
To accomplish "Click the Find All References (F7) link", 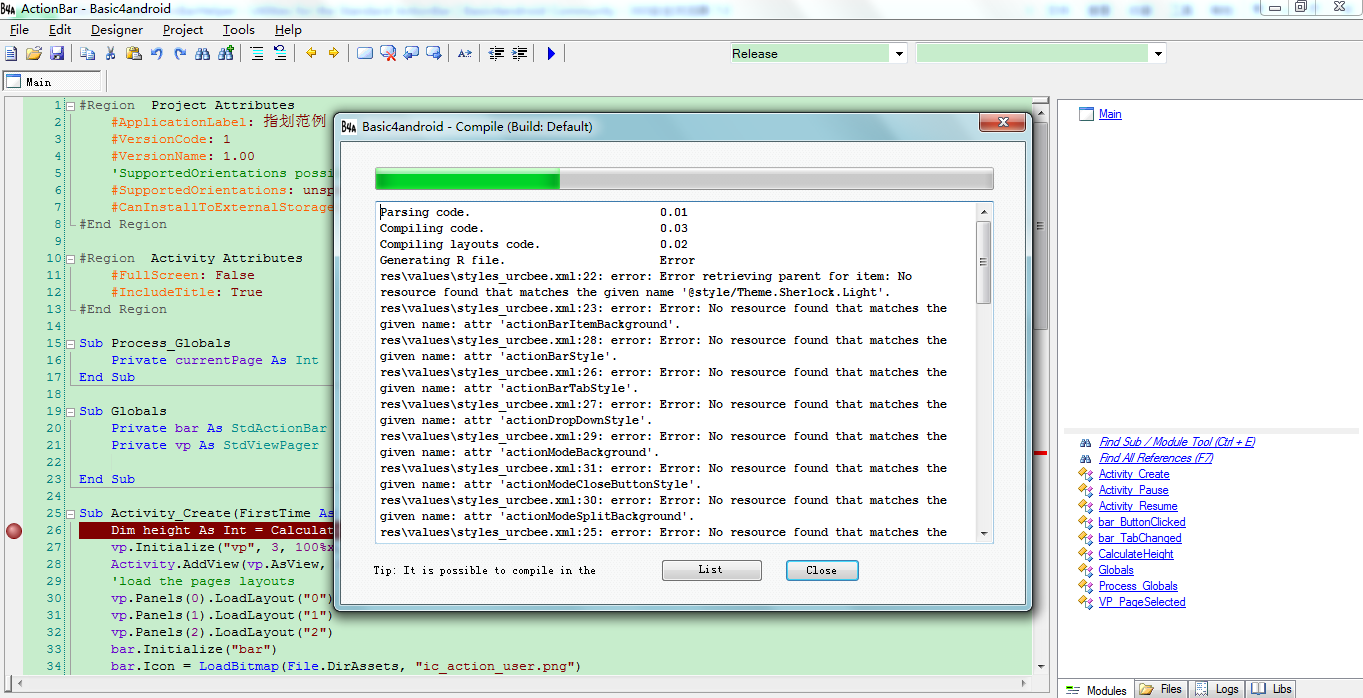I will click(x=1156, y=458).
